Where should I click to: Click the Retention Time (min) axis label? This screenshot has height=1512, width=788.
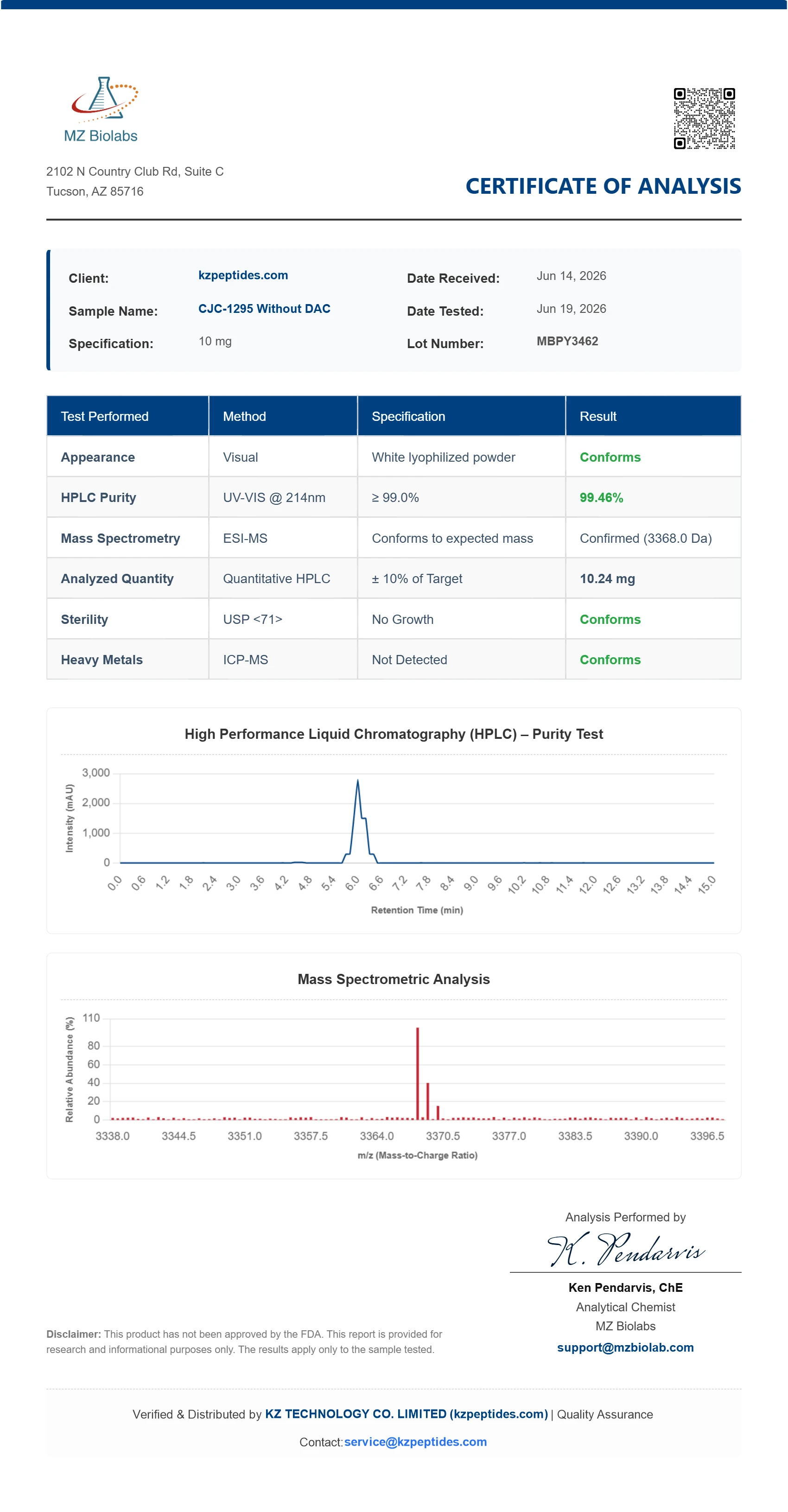point(417,910)
